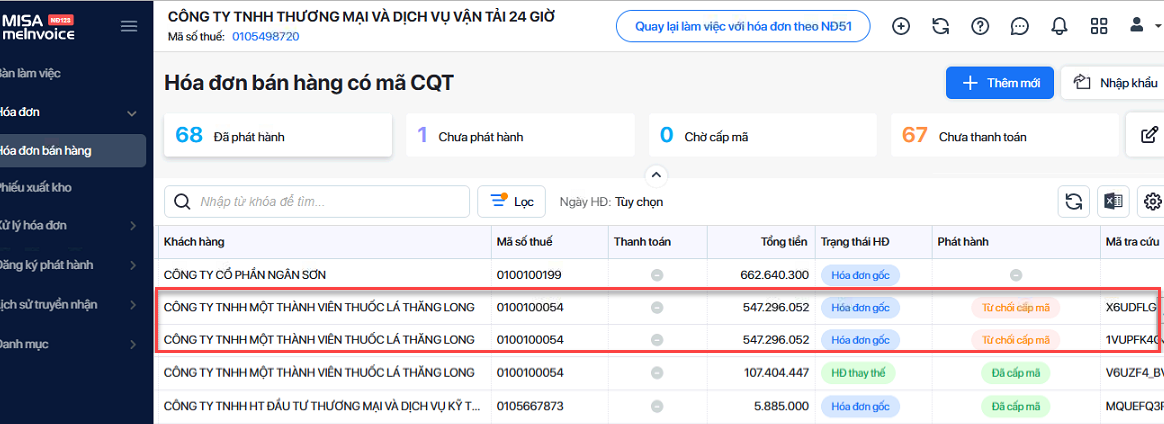The height and width of the screenshot is (424, 1164).
Task: Click amount 662.640.300
Action: pos(774,275)
